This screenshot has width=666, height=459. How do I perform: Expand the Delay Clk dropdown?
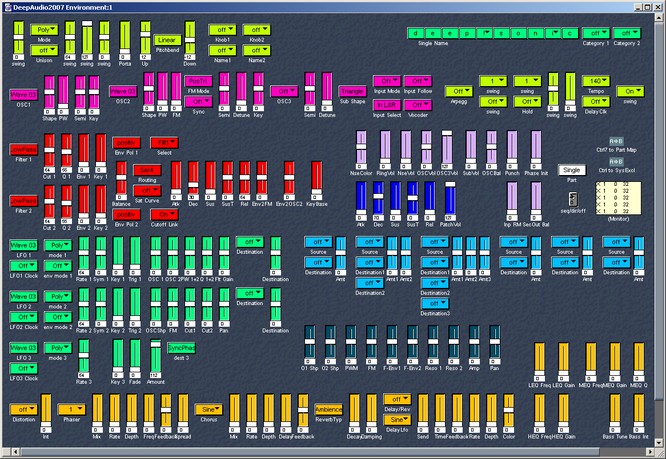[x=596, y=101]
